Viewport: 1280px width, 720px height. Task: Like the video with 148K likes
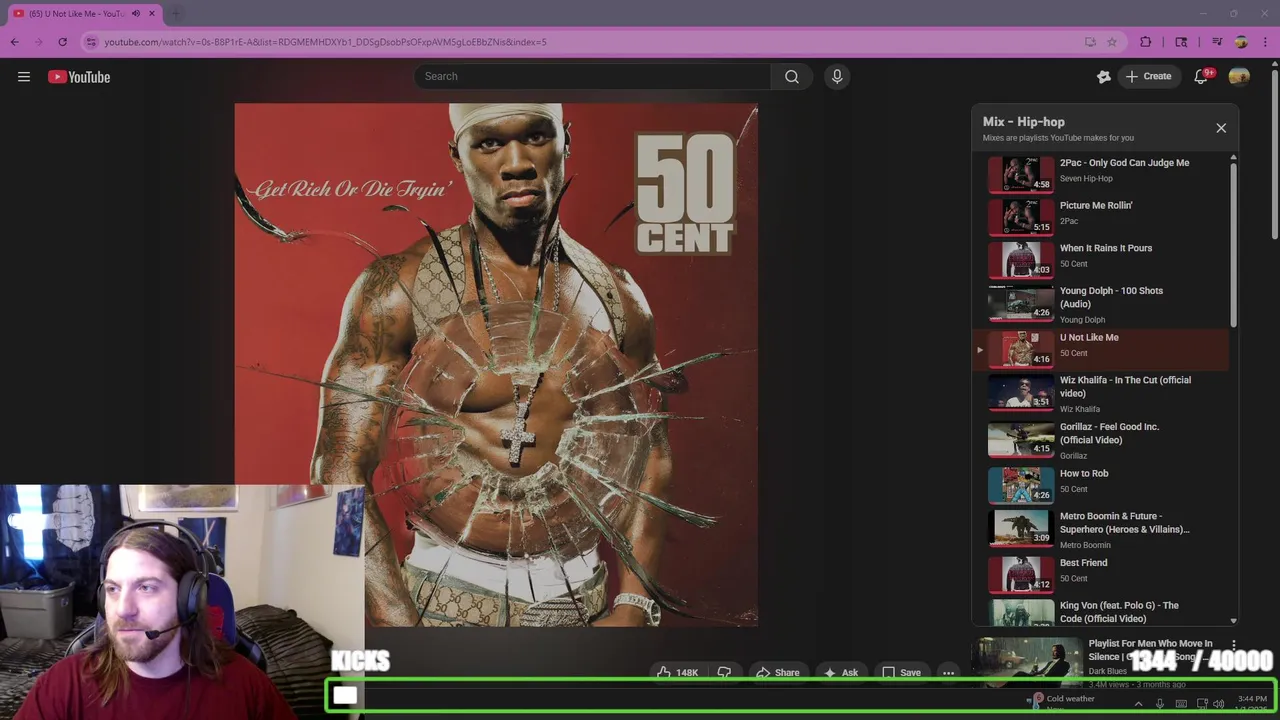(677, 673)
